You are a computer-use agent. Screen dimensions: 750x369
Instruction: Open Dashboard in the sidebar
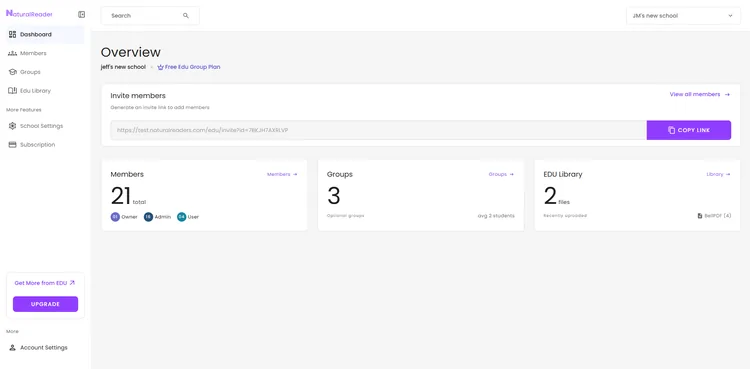click(x=45, y=34)
